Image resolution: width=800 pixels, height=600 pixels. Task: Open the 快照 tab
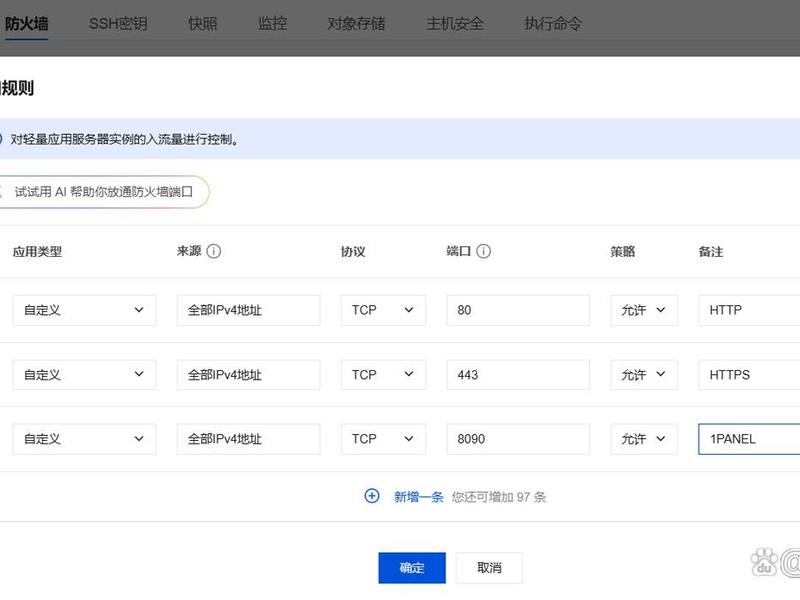(x=203, y=23)
